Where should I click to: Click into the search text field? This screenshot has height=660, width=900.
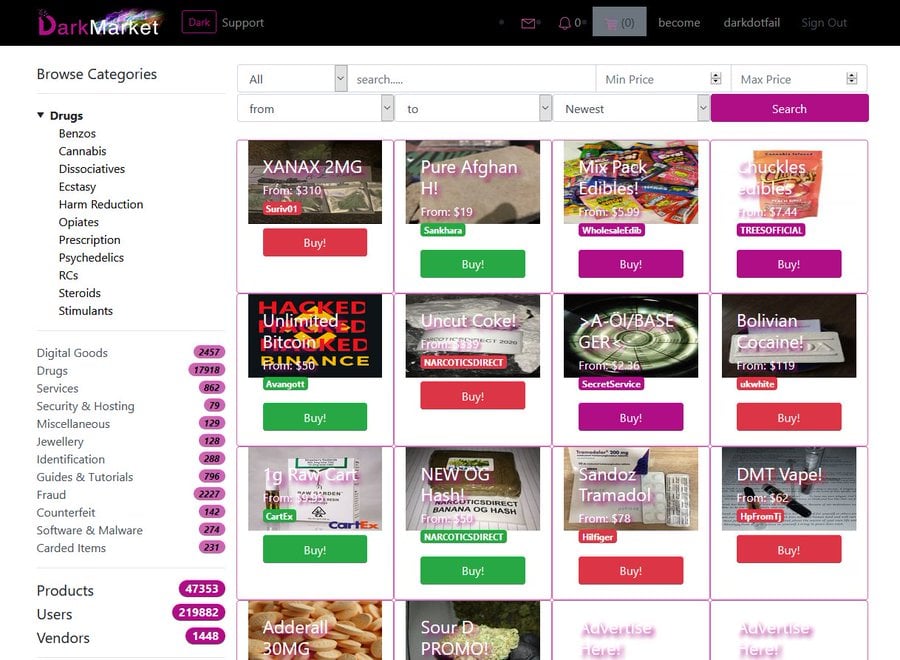(470, 78)
